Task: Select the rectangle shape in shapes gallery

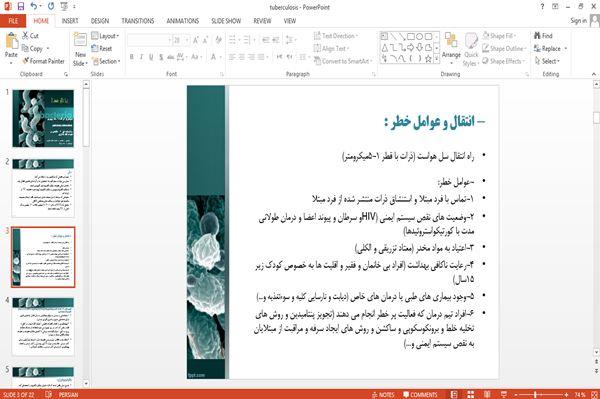Action: pos(411,37)
